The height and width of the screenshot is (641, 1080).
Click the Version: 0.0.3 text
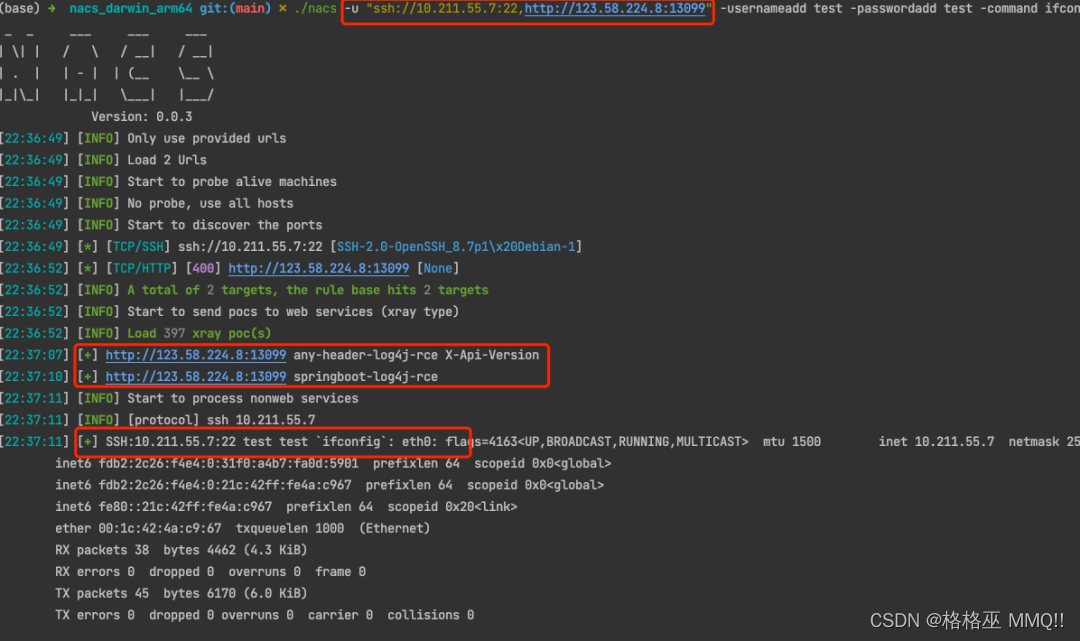click(142, 117)
